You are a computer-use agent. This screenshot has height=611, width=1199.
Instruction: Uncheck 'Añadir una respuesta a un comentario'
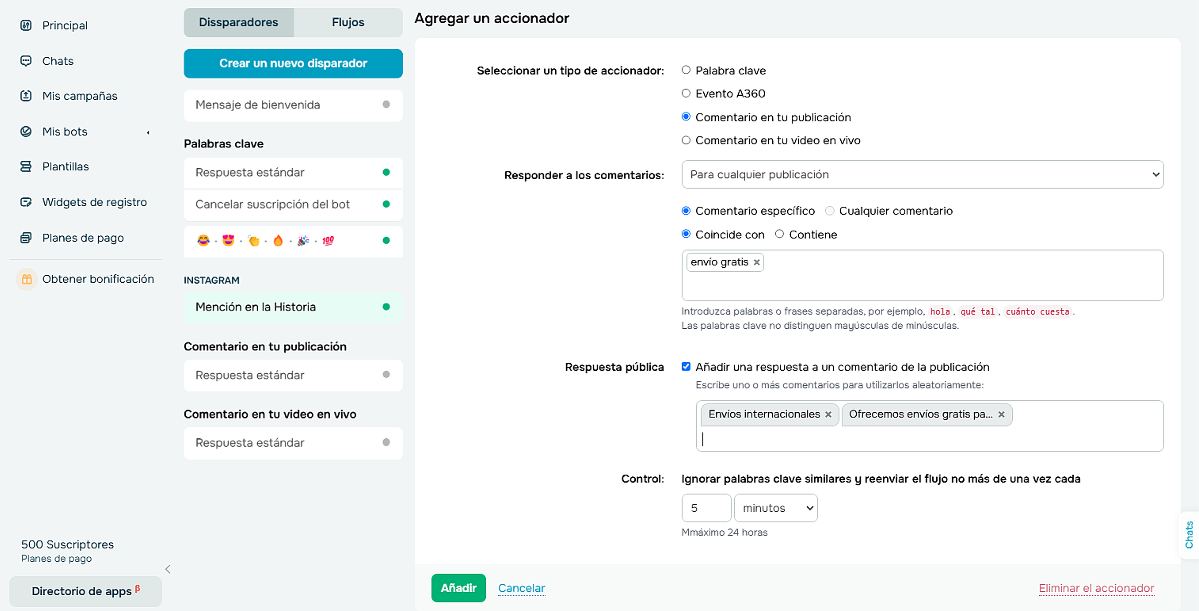(686, 366)
